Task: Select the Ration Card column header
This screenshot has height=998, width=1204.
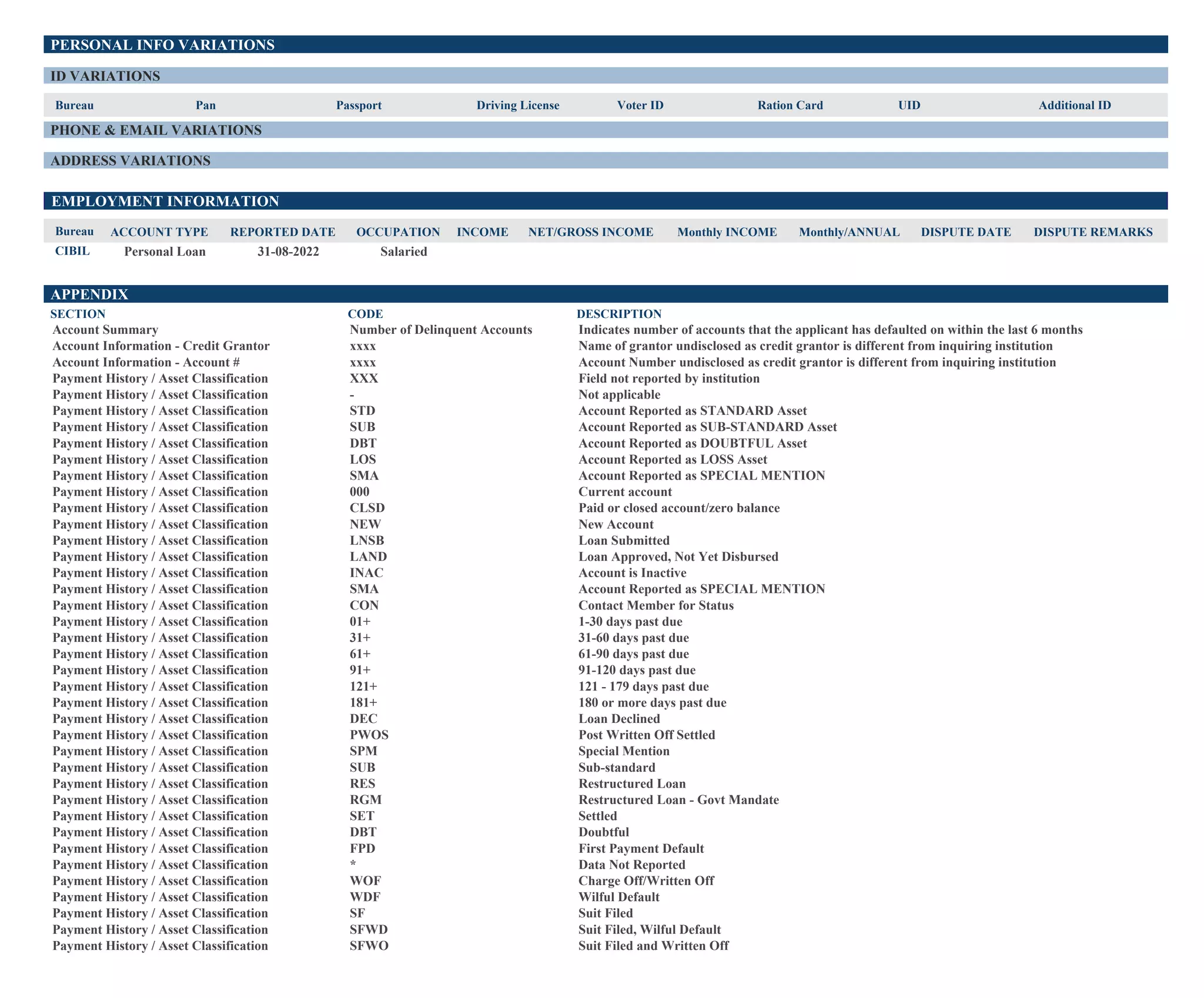Action: [x=790, y=105]
